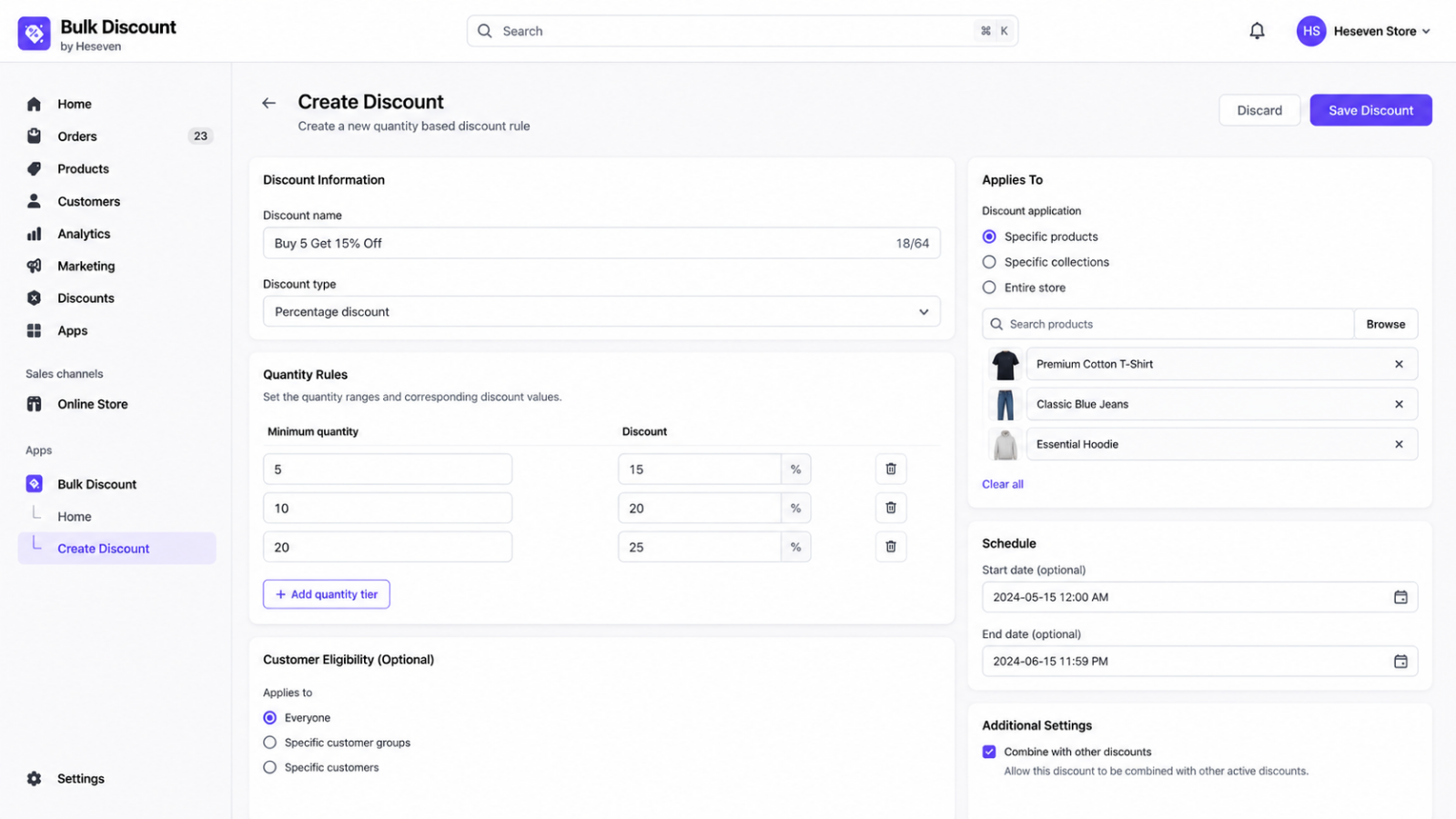Open the end date calendar icon
The height and width of the screenshot is (819, 1456).
pyautogui.click(x=1400, y=662)
